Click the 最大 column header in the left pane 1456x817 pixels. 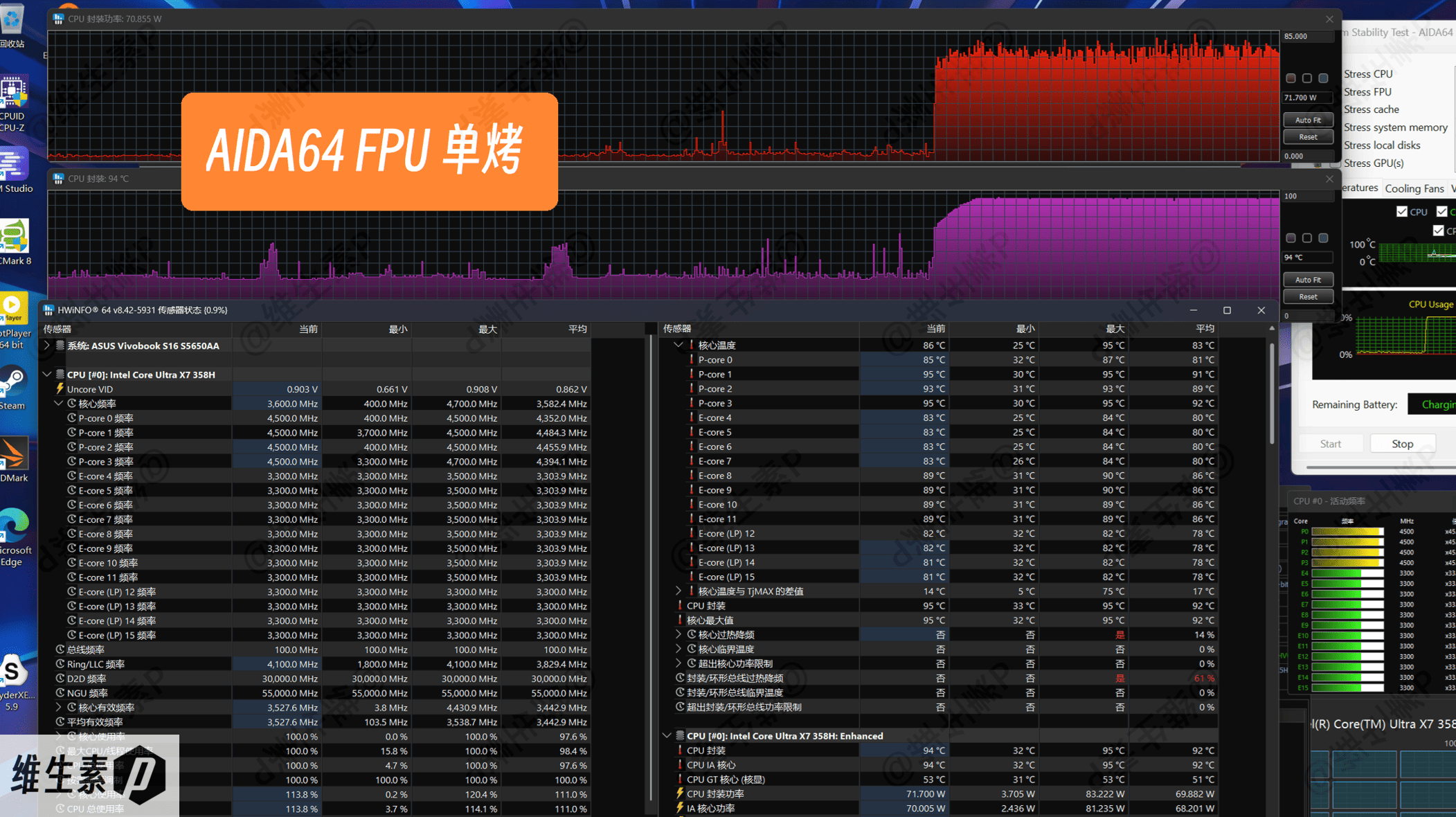click(x=487, y=329)
